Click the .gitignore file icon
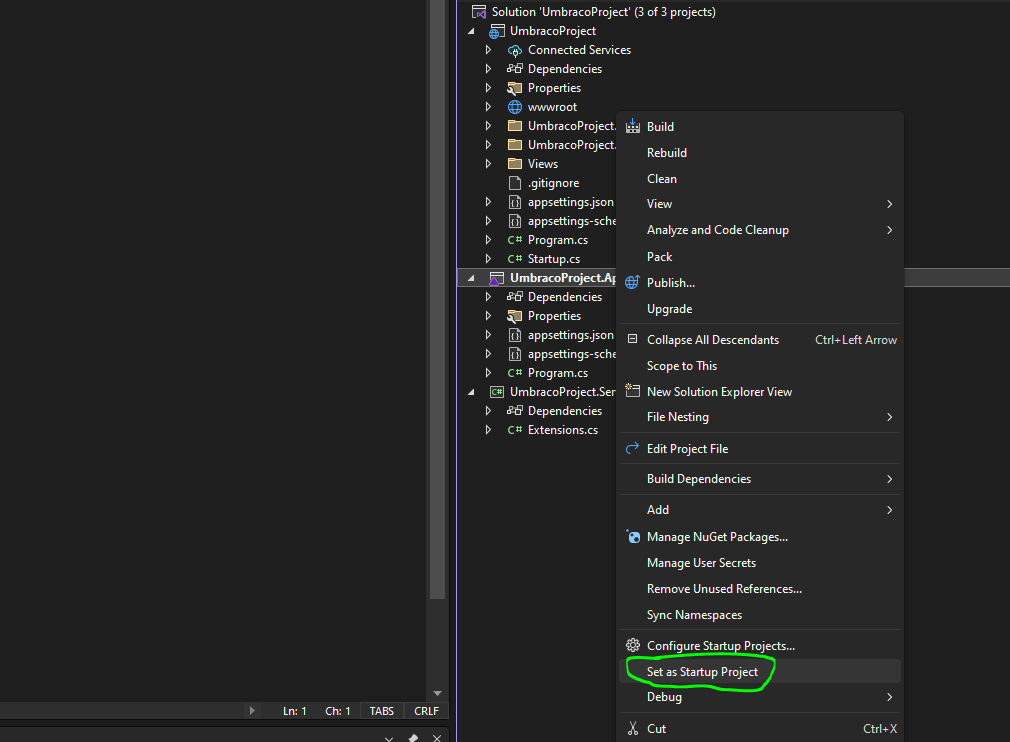 (515, 183)
